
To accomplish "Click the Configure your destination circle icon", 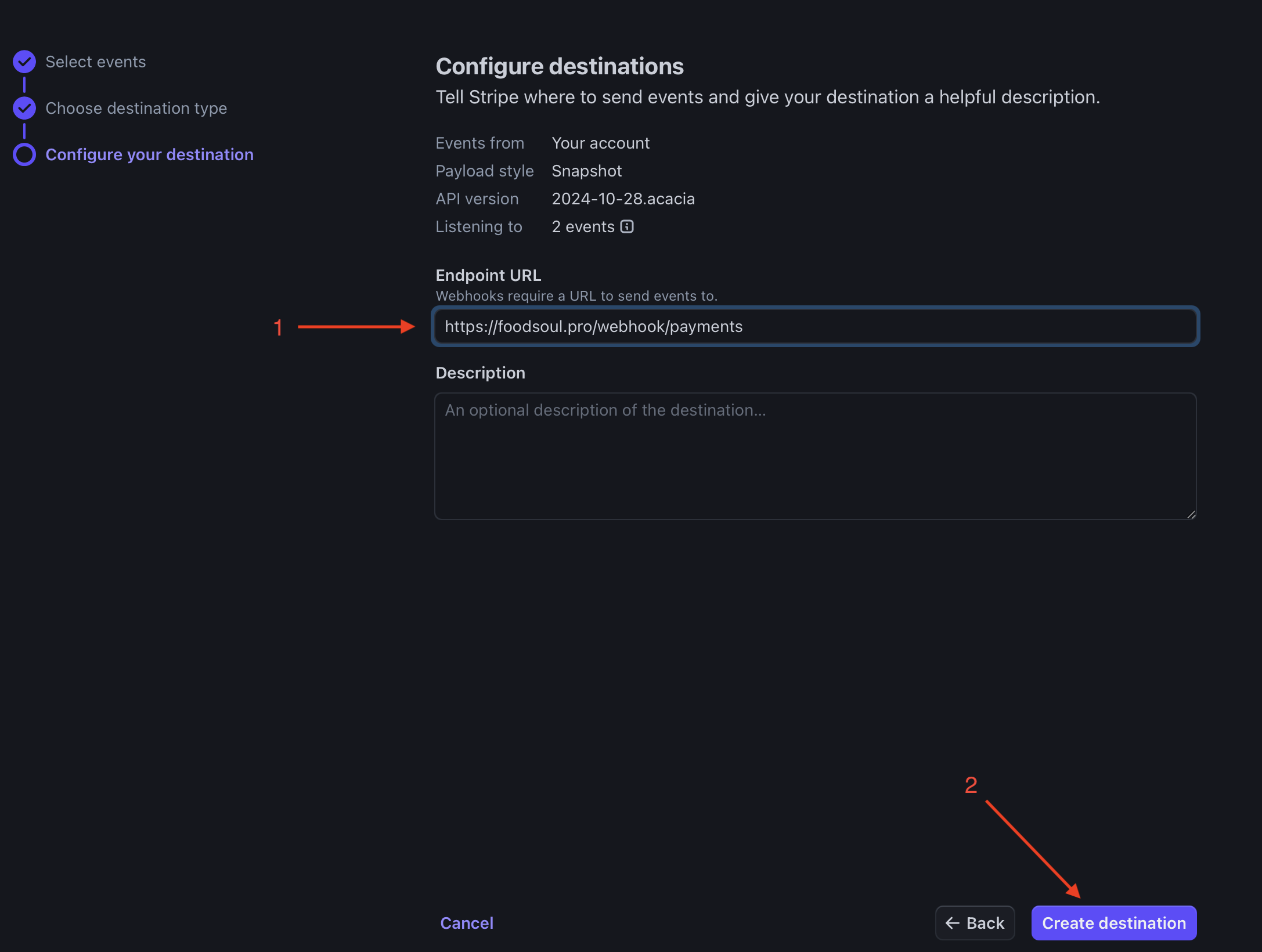I will pyautogui.click(x=24, y=154).
